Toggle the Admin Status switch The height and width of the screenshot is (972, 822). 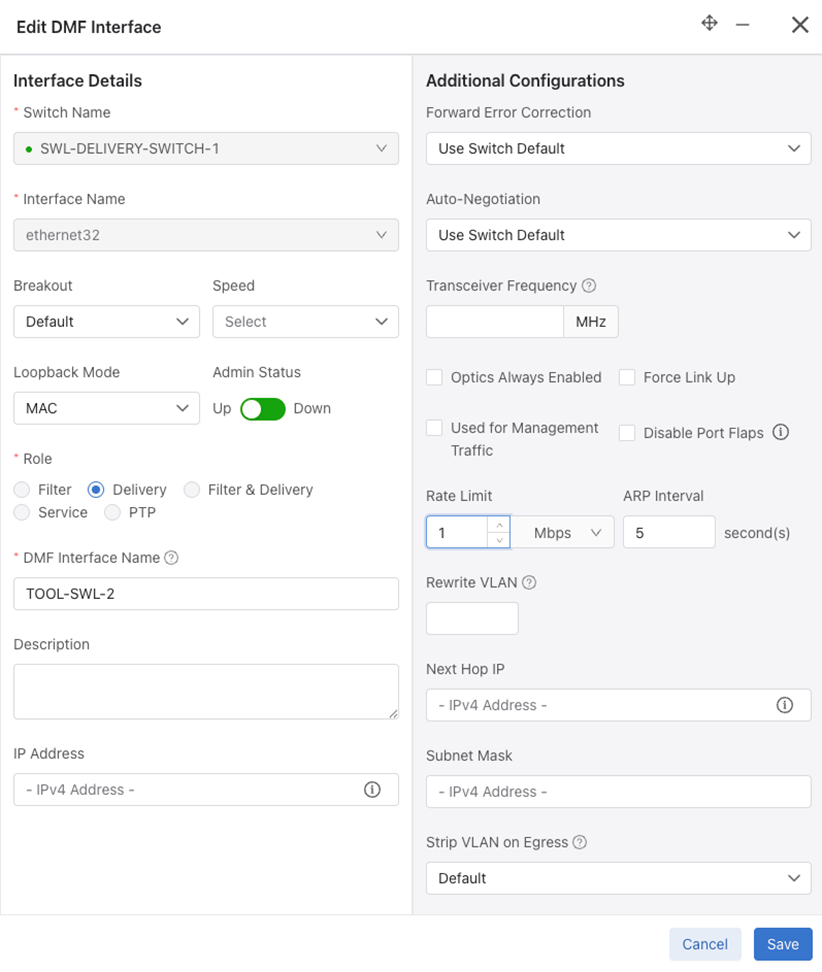point(263,409)
